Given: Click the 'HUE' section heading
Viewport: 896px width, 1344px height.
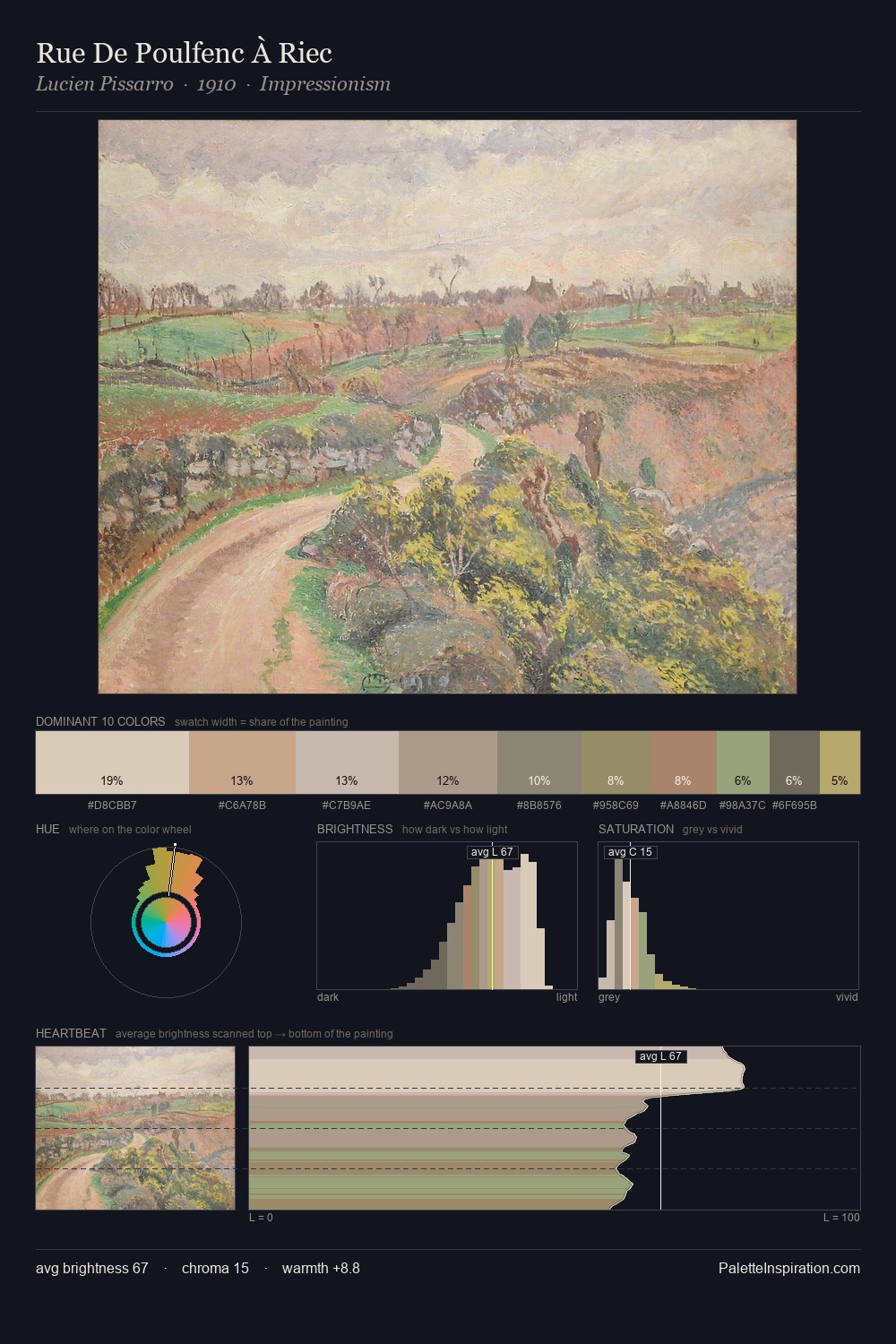Looking at the screenshot, I should pos(47,829).
